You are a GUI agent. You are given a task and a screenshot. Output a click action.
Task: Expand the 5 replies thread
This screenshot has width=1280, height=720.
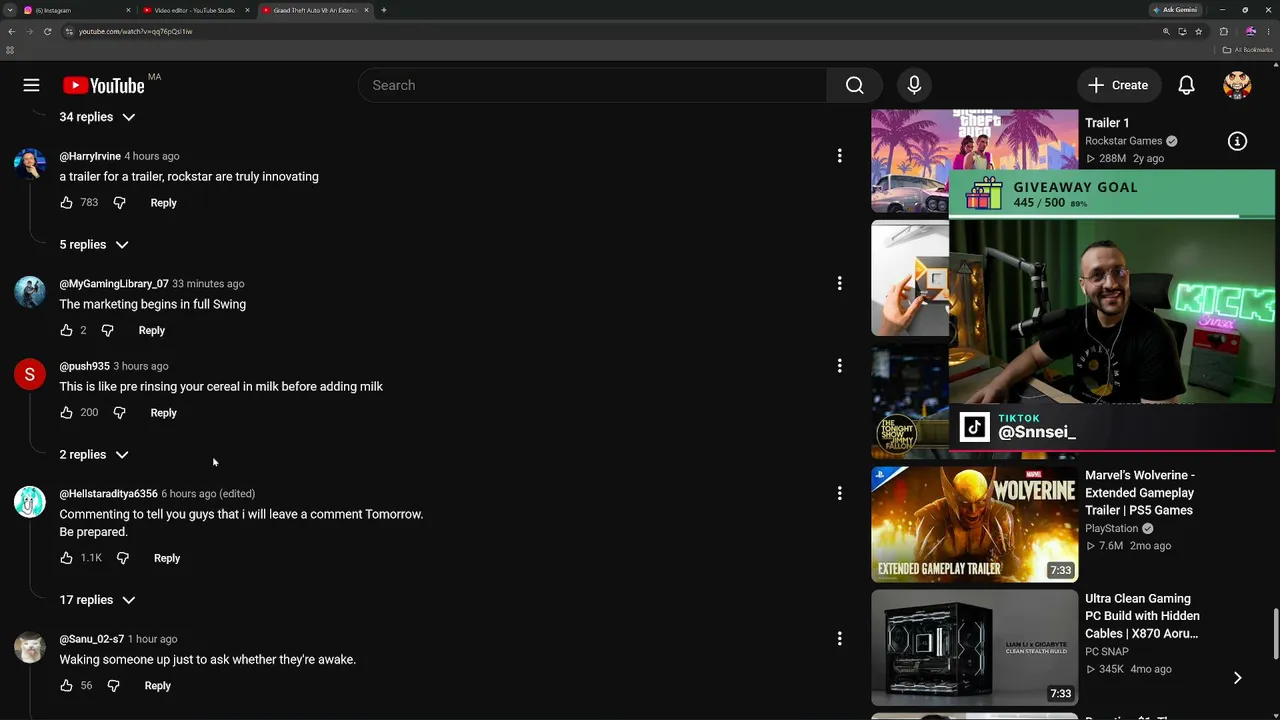(94, 245)
